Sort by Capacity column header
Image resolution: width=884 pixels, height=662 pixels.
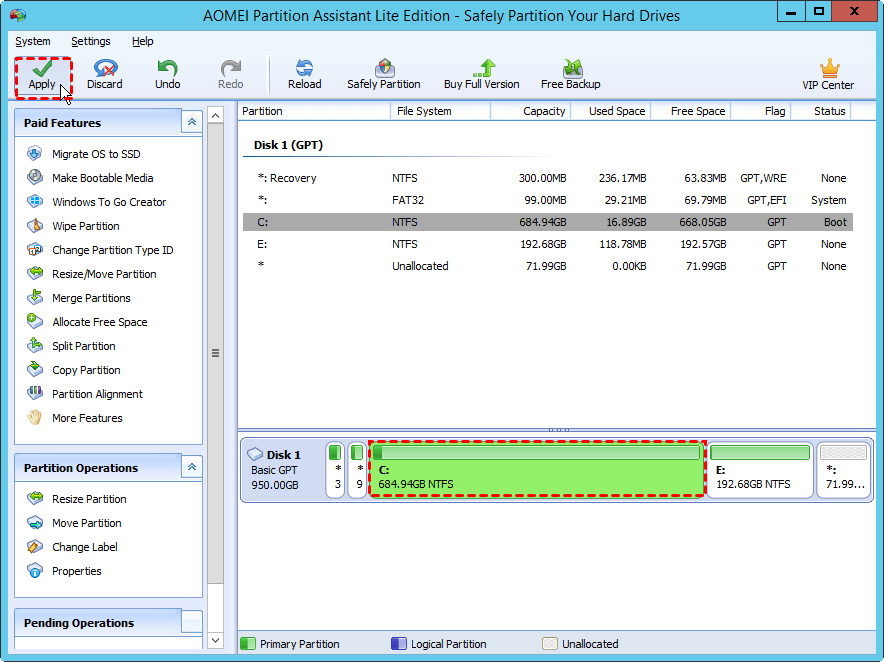pos(531,111)
